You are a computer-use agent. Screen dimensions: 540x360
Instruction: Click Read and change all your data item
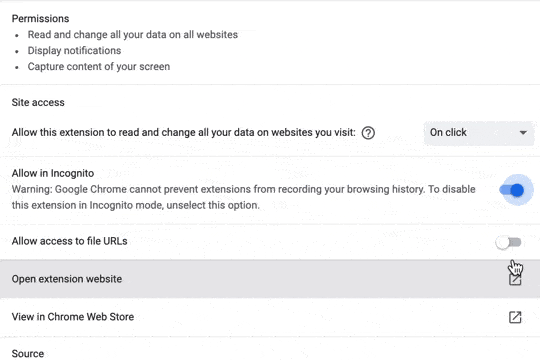coord(133,35)
